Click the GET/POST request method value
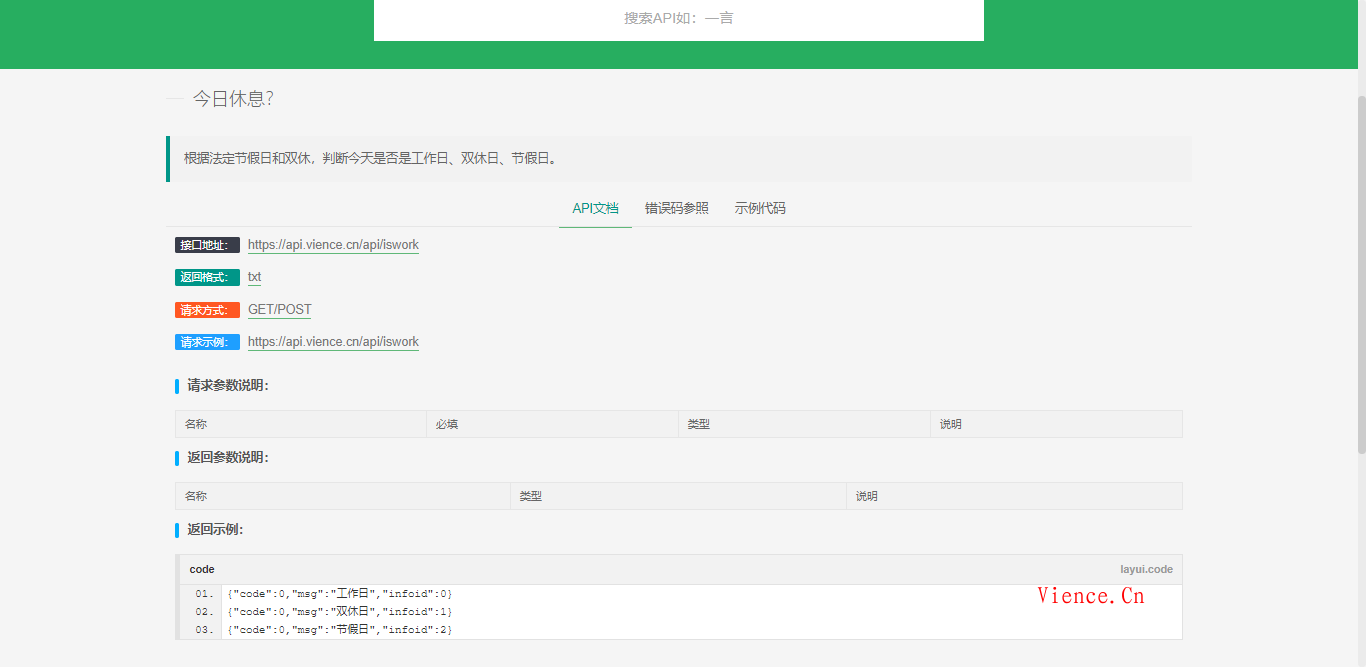The width and height of the screenshot is (1366, 667). [x=280, y=310]
